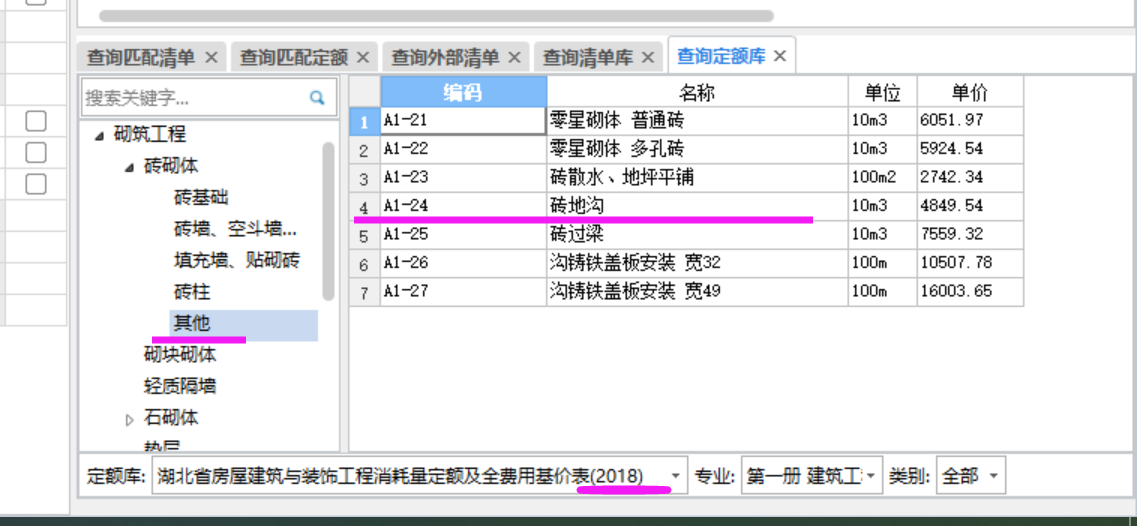Select 砖基础 in the tree
The height and width of the screenshot is (526, 1137).
coord(202,197)
